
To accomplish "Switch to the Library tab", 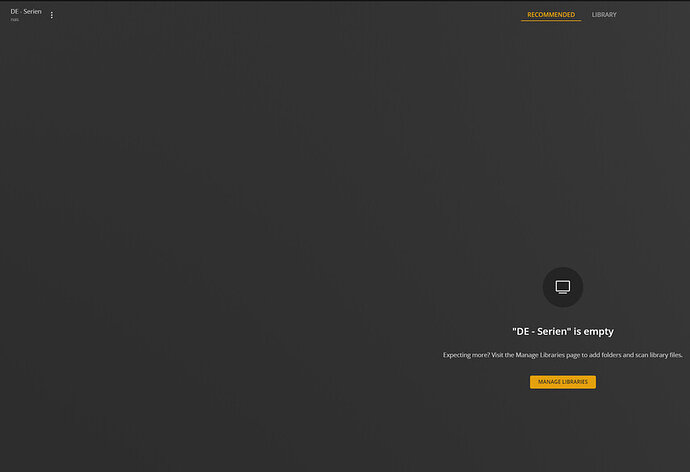I will [604, 15].
